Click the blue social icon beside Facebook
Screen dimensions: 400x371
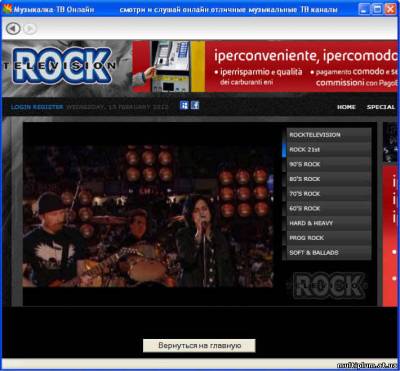pyautogui.click(x=184, y=106)
